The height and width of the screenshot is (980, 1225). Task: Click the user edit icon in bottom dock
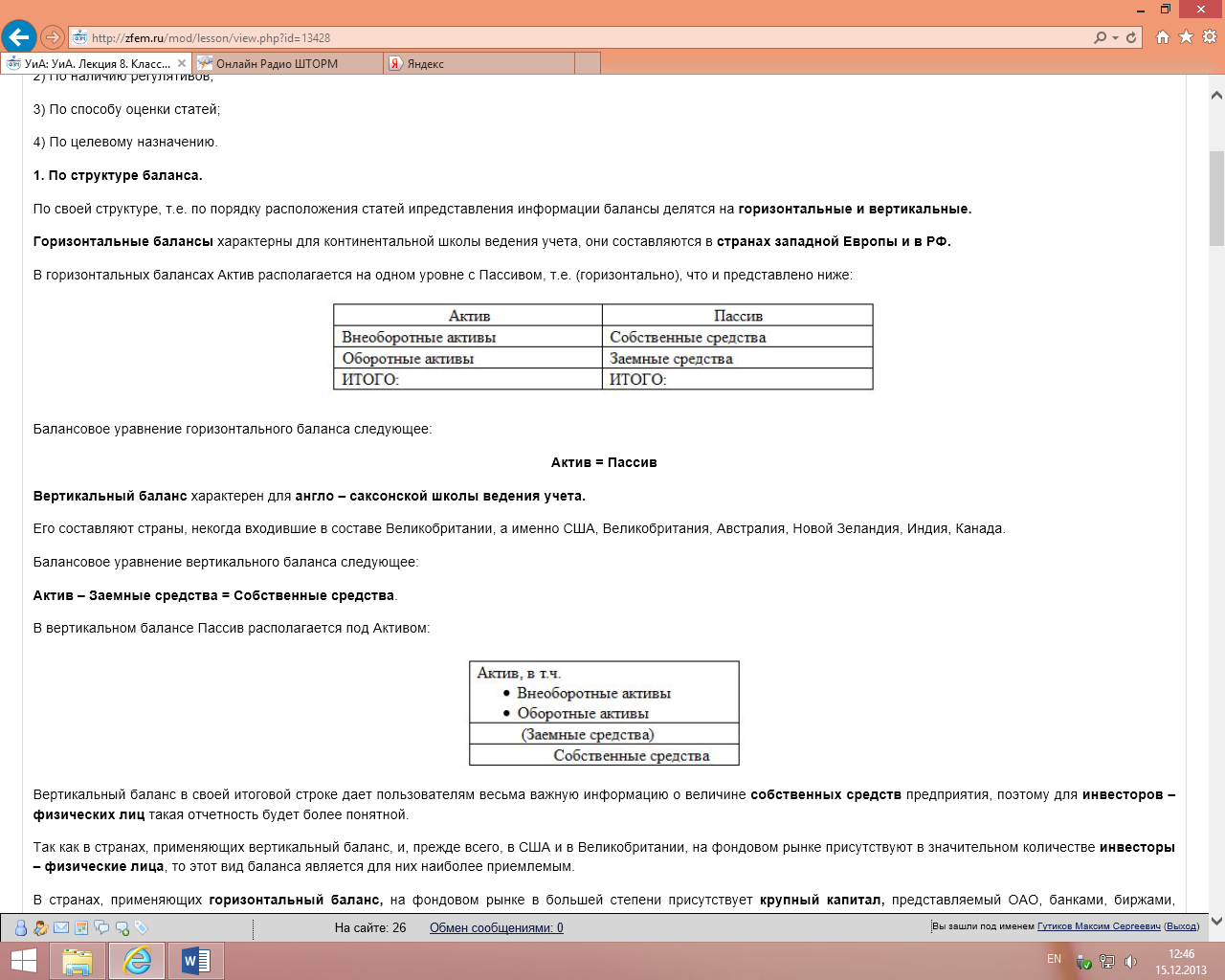41,927
